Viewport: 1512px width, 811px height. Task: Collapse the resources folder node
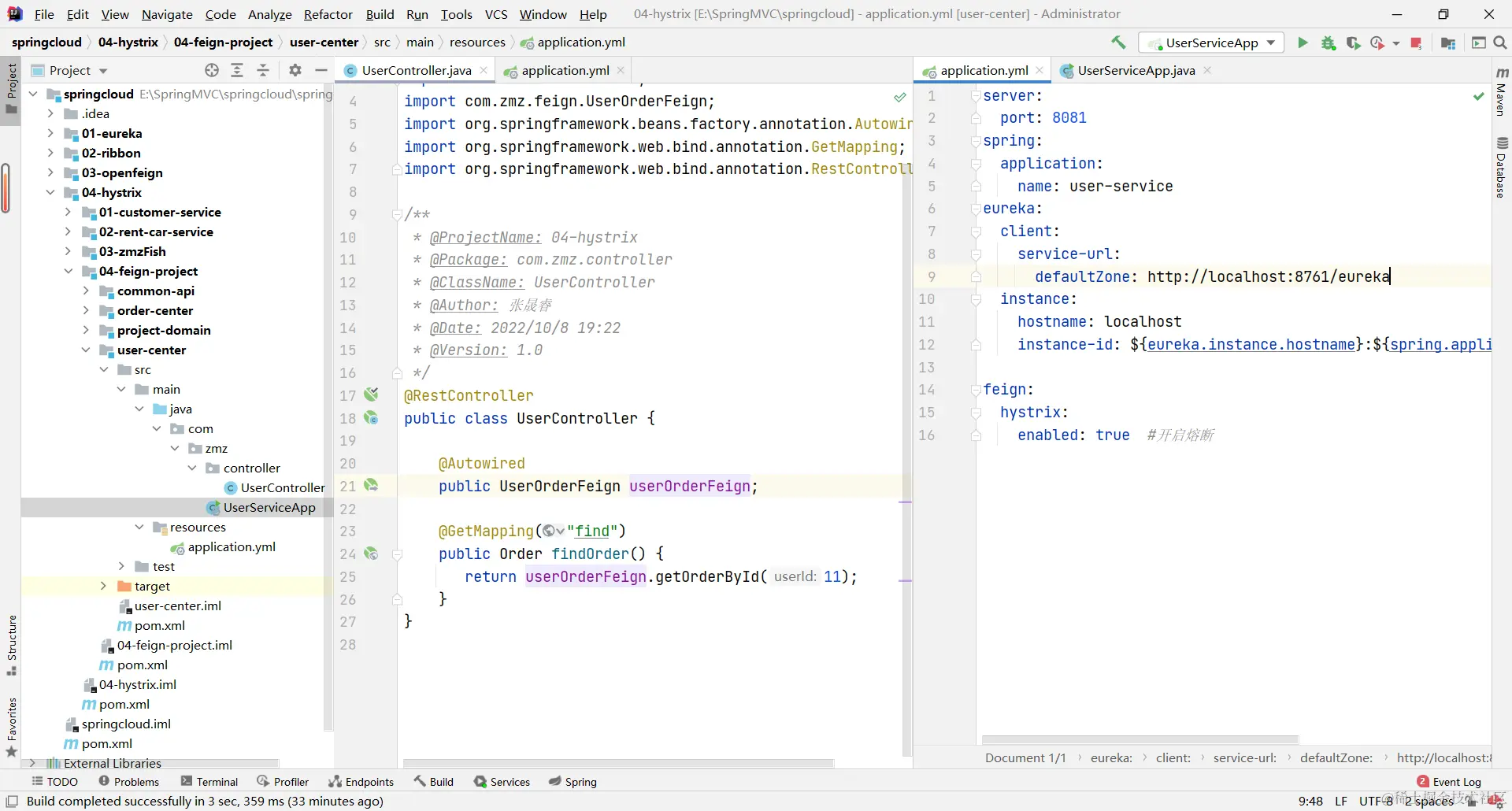click(x=139, y=527)
